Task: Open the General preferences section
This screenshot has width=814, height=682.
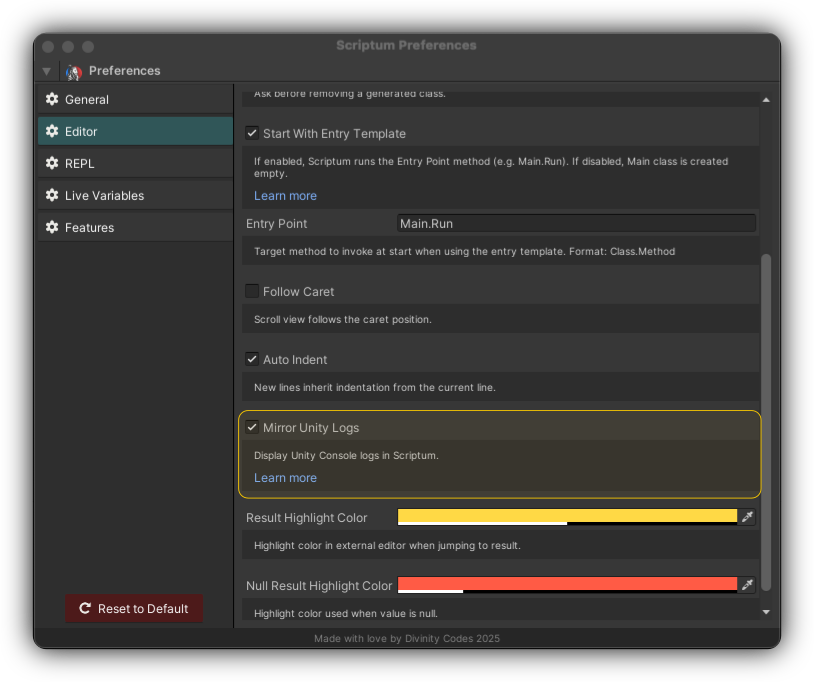Action: [x=135, y=99]
